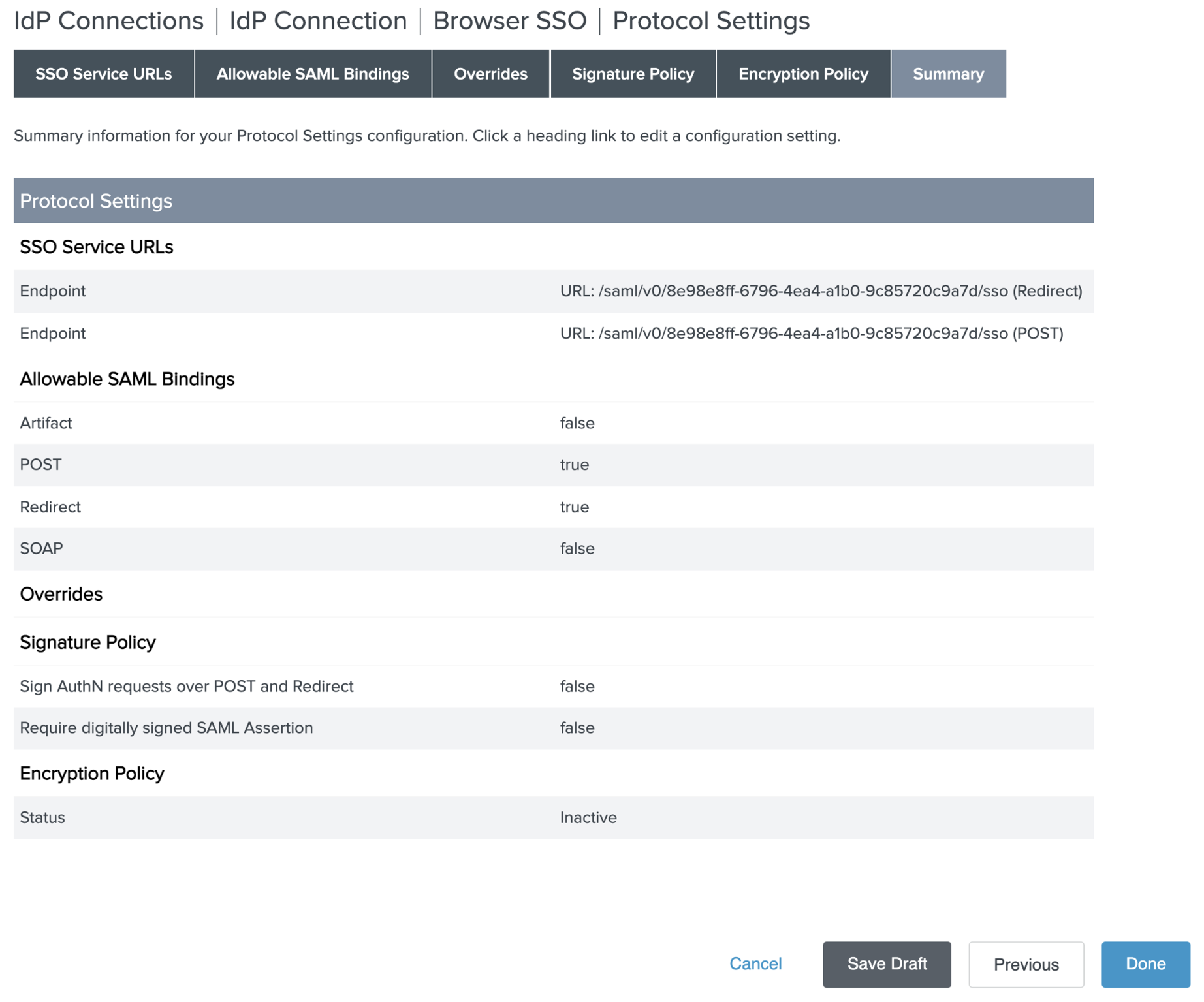Edit via Encryption Policy heading link
The image size is (1204, 1002).
[x=91, y=774]
